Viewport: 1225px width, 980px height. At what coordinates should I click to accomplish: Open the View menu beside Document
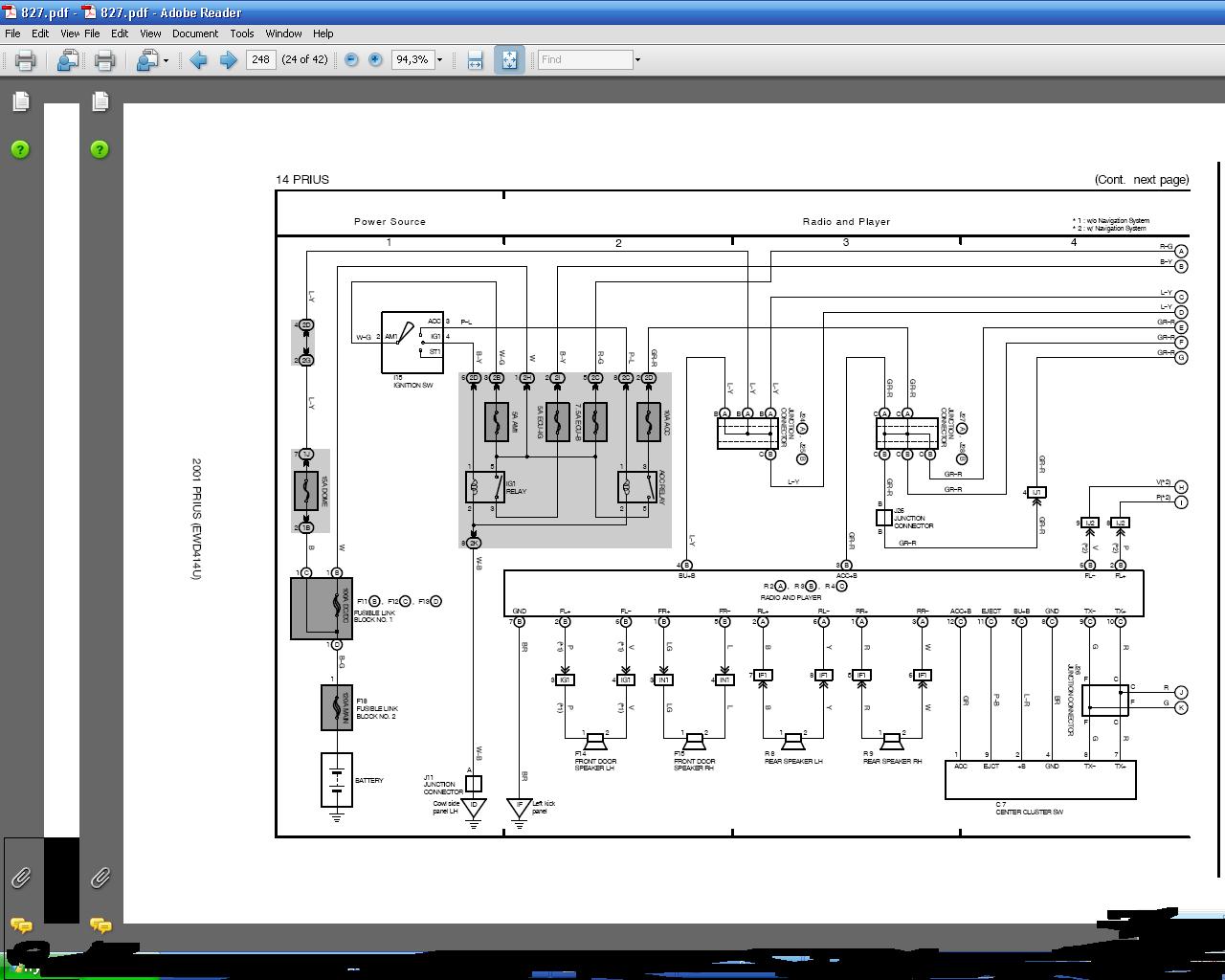click(150, 33)
